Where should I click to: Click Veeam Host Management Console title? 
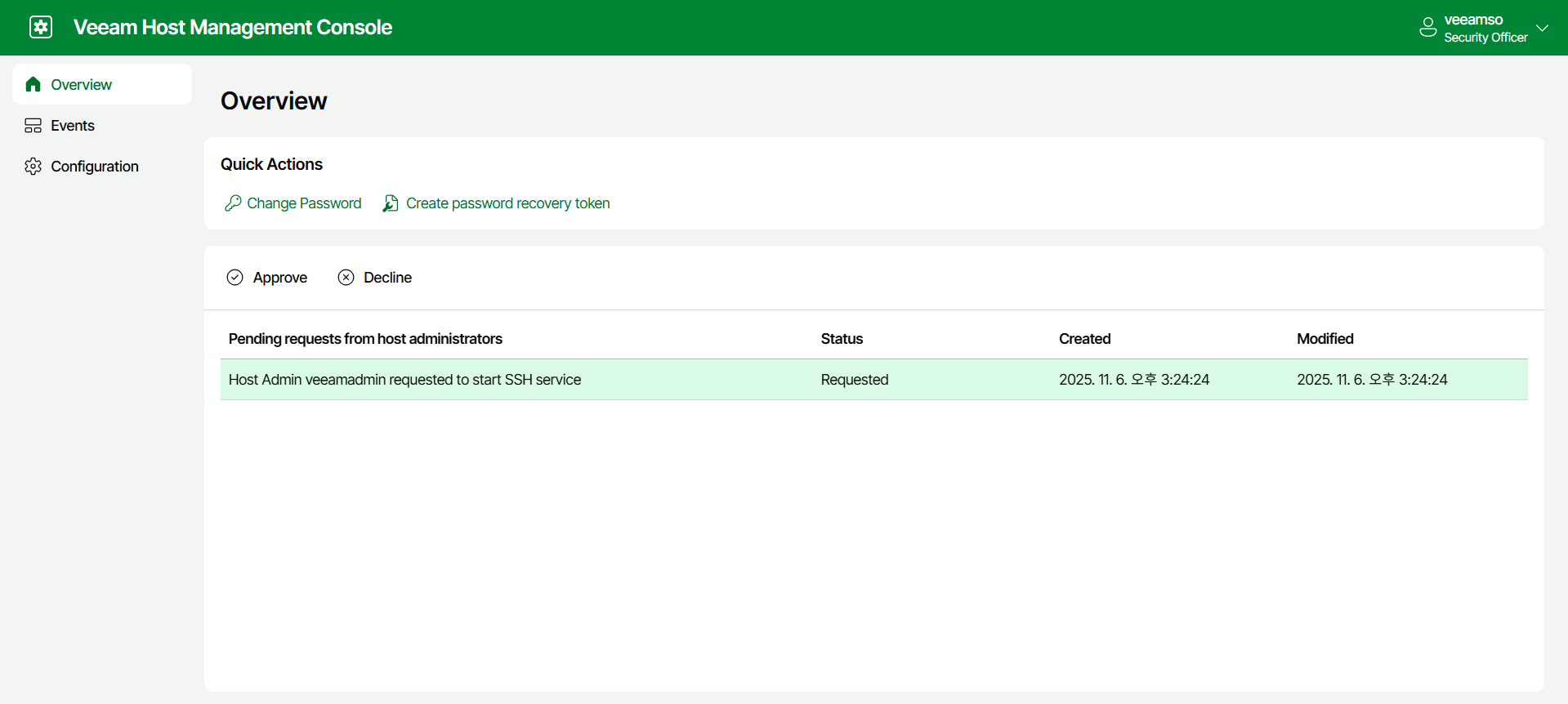click(x=233, y=27)
